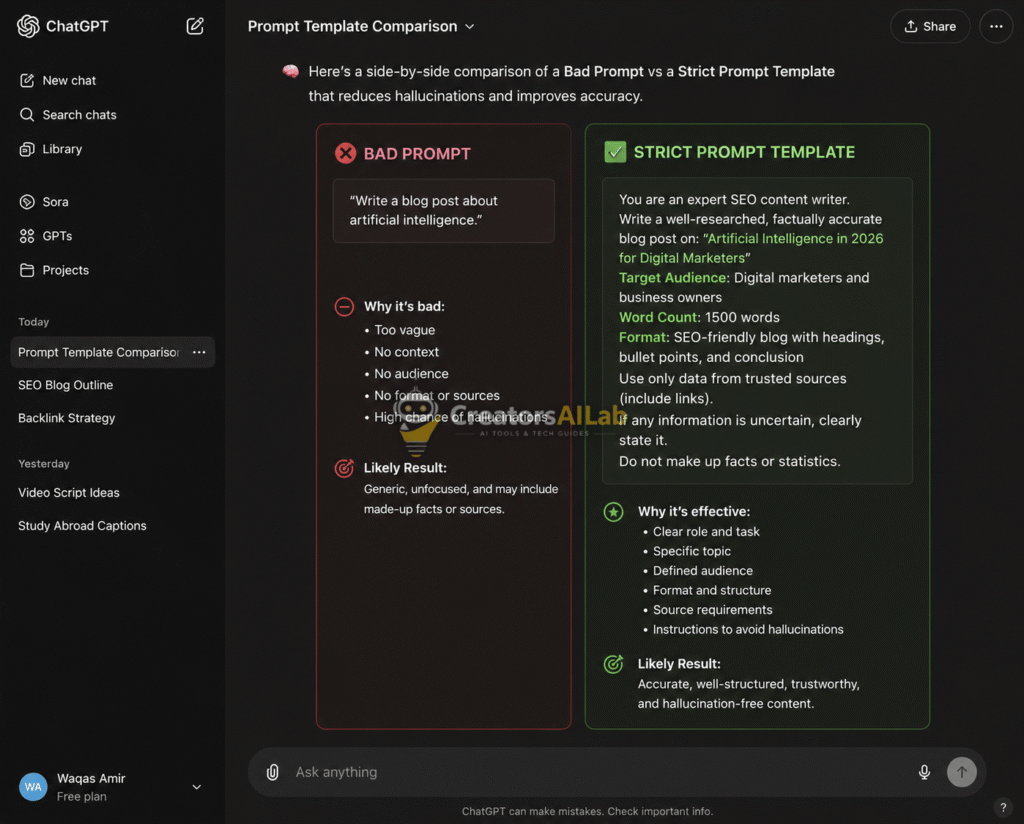Viewport: 1024px width, 824px height.
Task: Go to Library in sidebar
Action: (x=51, y=149)
